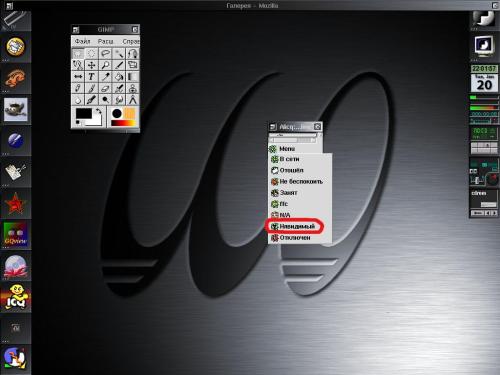Screen dimensions: 500x375
Task: Open the active gradient selector
Action: click(x=123, y=123)
